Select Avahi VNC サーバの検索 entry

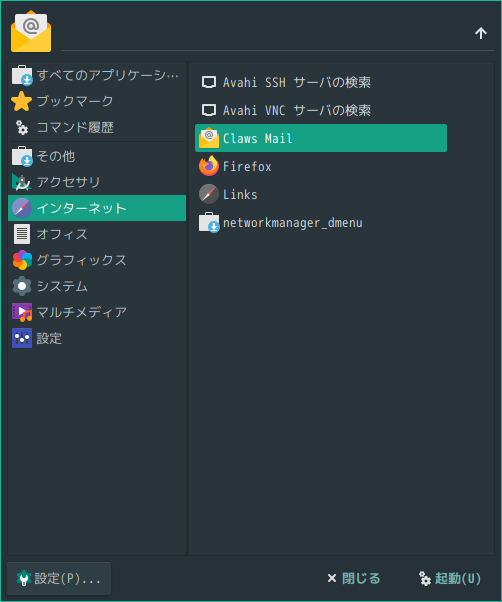[321, 110]
